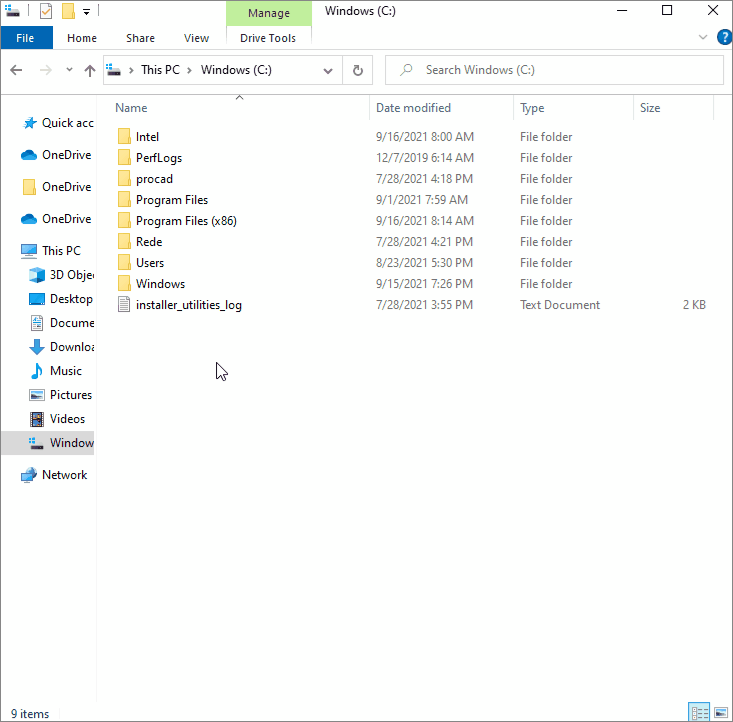Image resolution: width=733 pixels, height=722 pixels.
Task: Click Windows (C:) in the address breadcrumb
Action: pyautogui.click(x=236, y=70)
